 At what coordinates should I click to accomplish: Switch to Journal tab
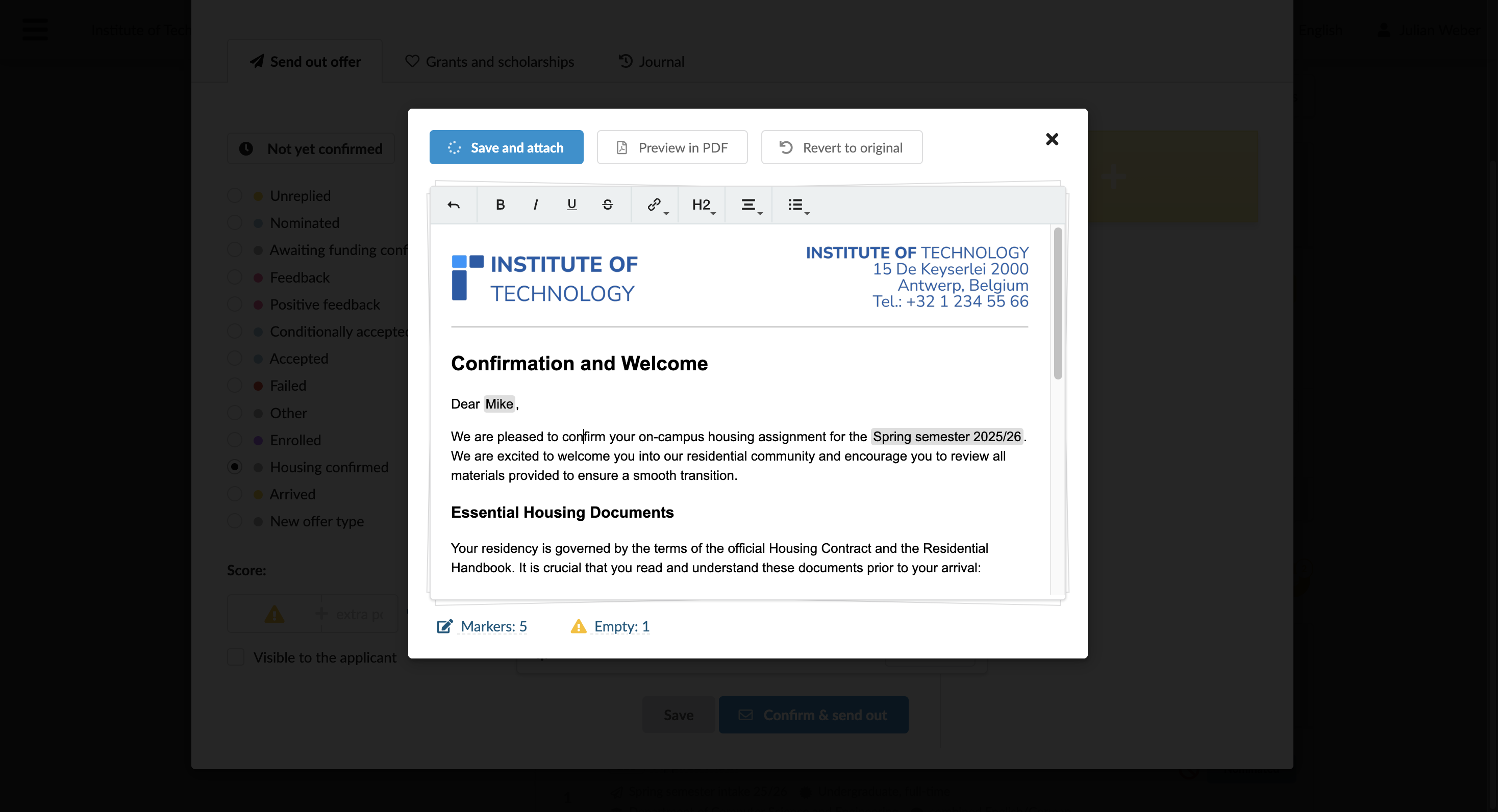(x=651, y=62)
